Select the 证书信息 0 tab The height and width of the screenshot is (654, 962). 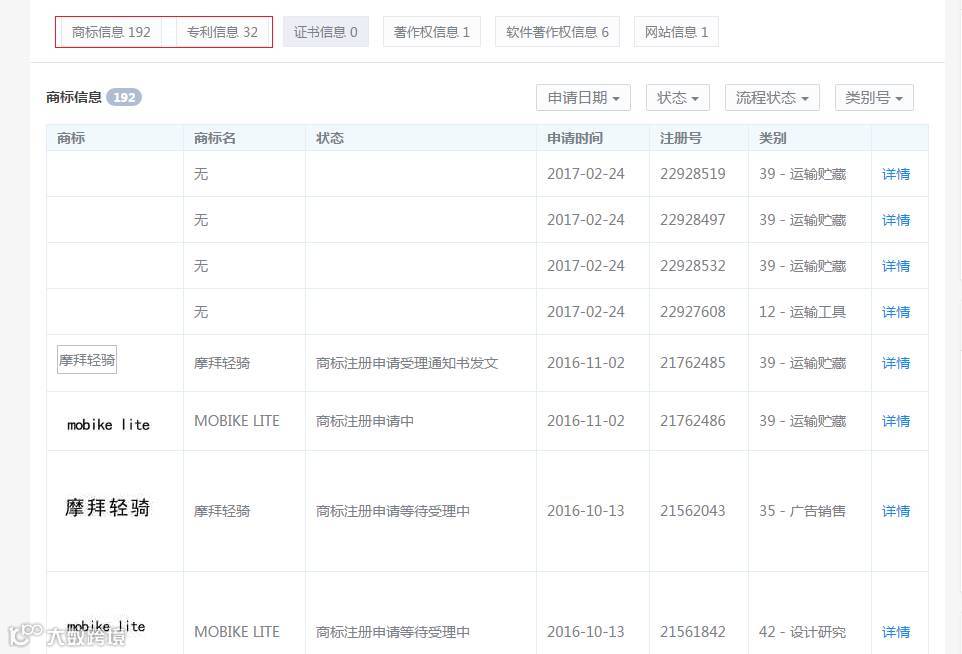pos(325,32)
